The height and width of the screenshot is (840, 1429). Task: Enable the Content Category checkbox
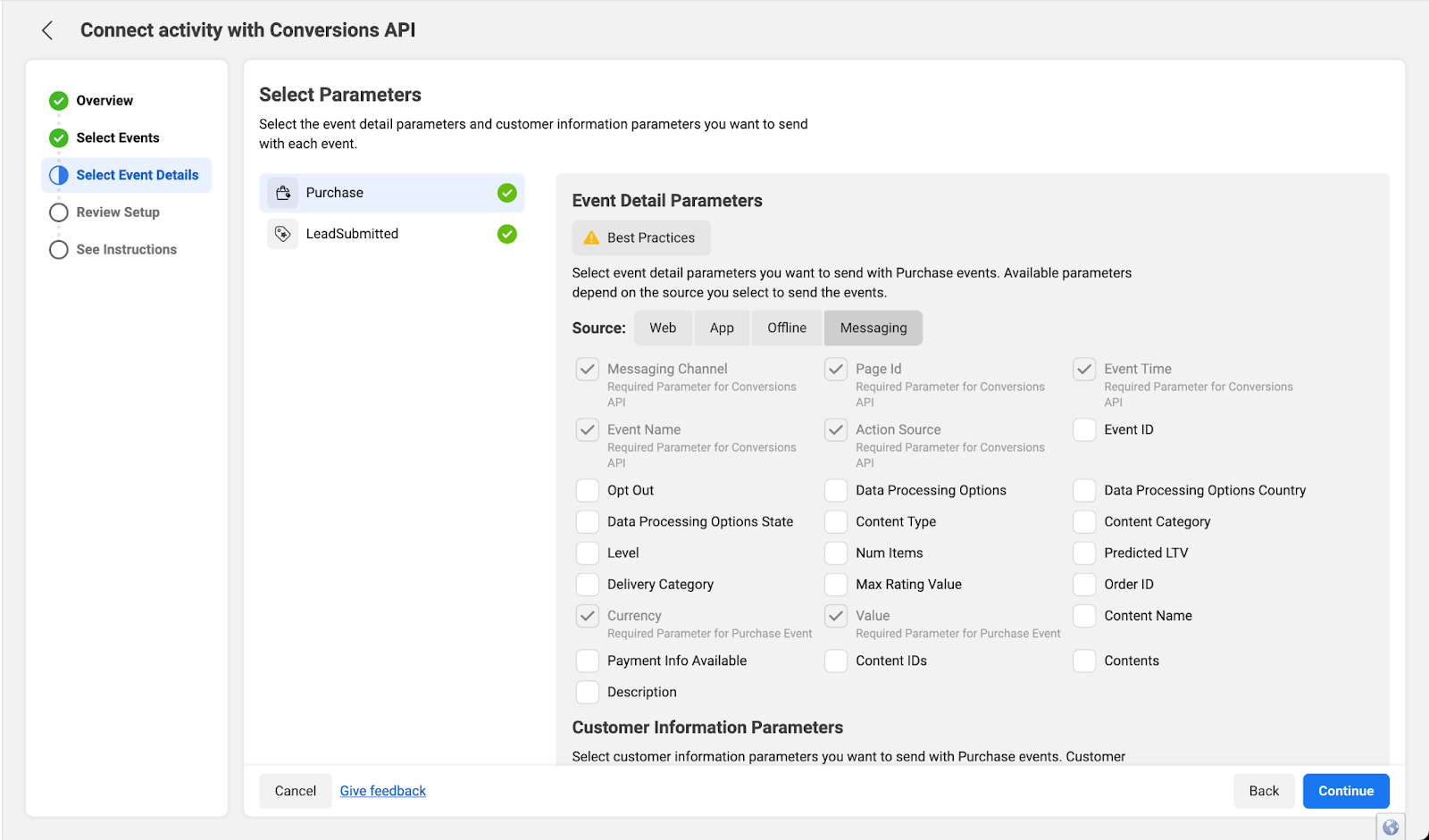(1084, 522)
